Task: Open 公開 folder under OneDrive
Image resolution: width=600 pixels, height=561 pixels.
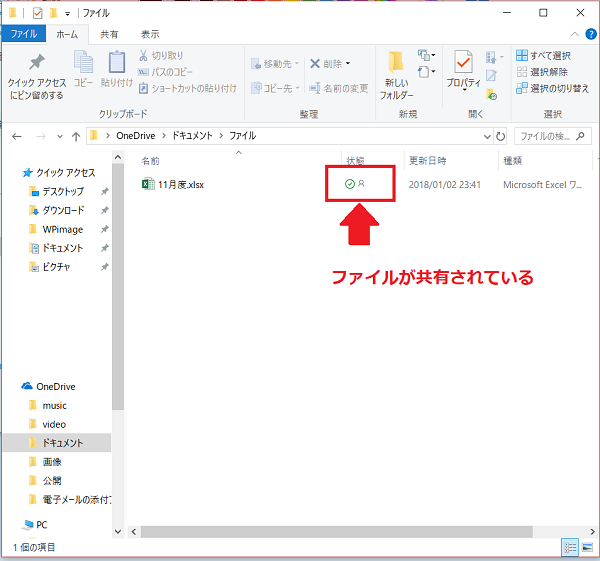Action: (x=46, y=480)
